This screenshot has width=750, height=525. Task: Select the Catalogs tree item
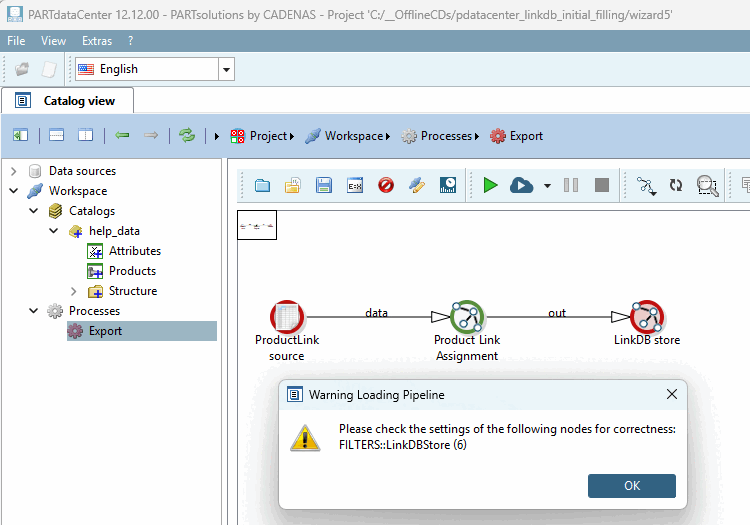tap(92, 211)
